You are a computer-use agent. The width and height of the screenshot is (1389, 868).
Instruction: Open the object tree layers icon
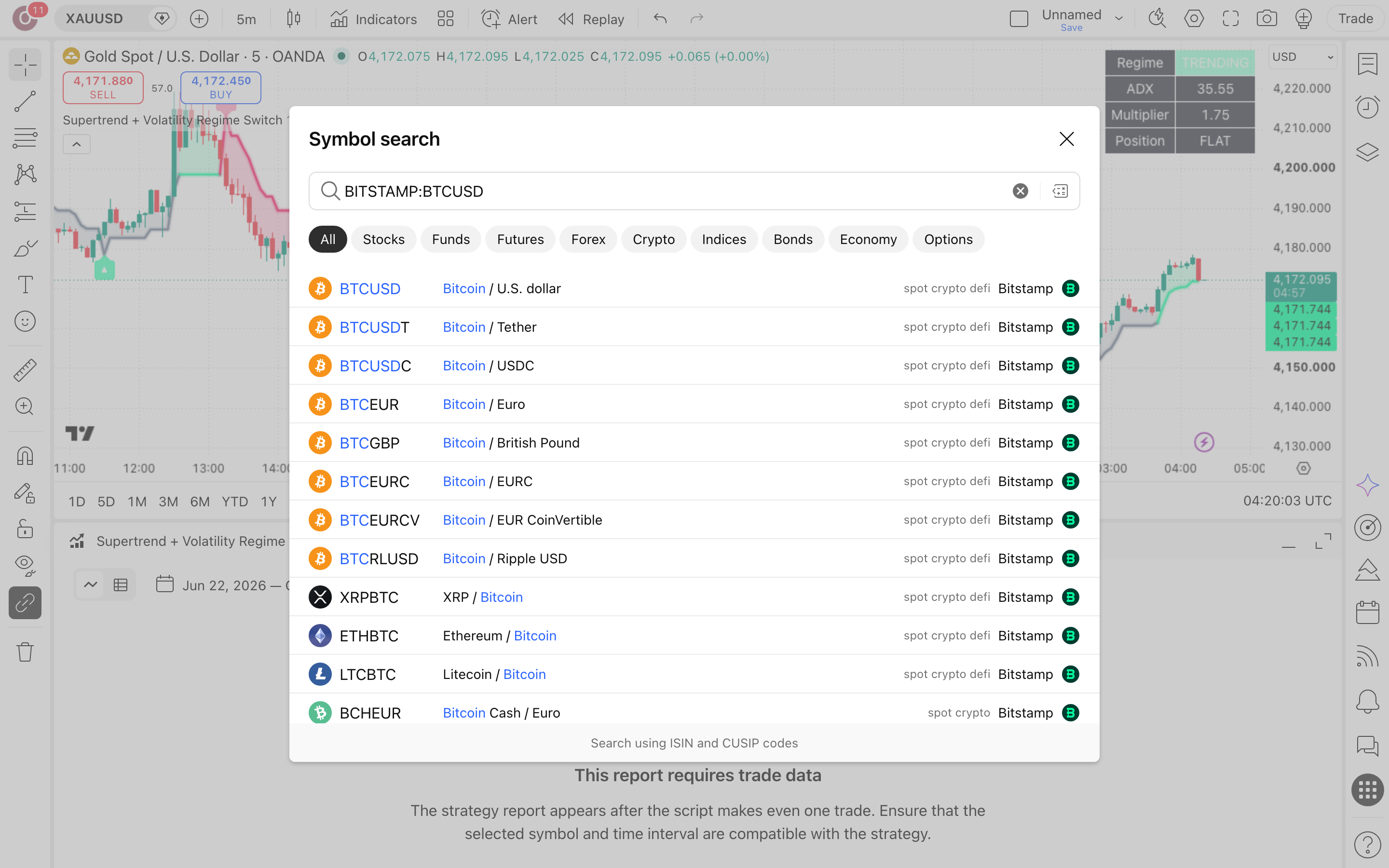1367,152
